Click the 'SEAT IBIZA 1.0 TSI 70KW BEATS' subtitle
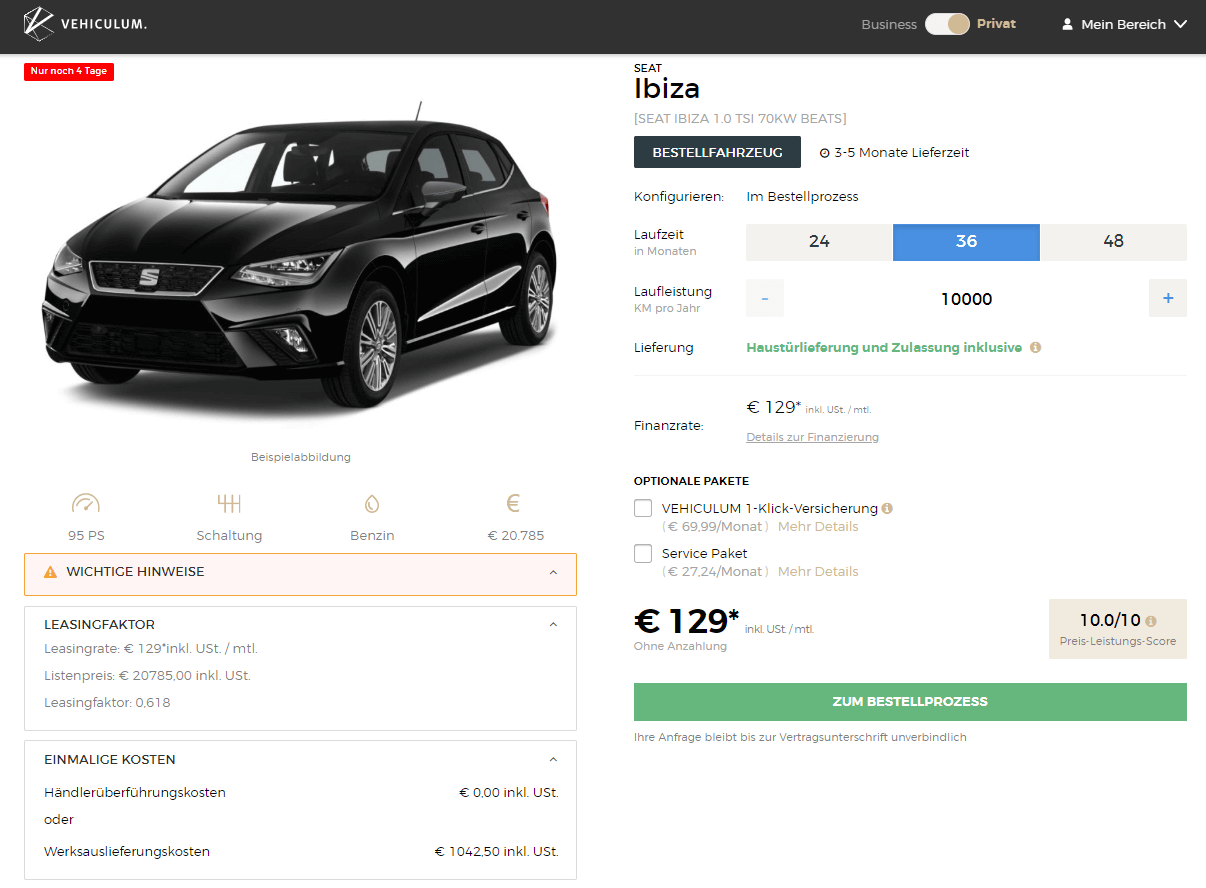1206x888 pixels. (x=740, y=119)
